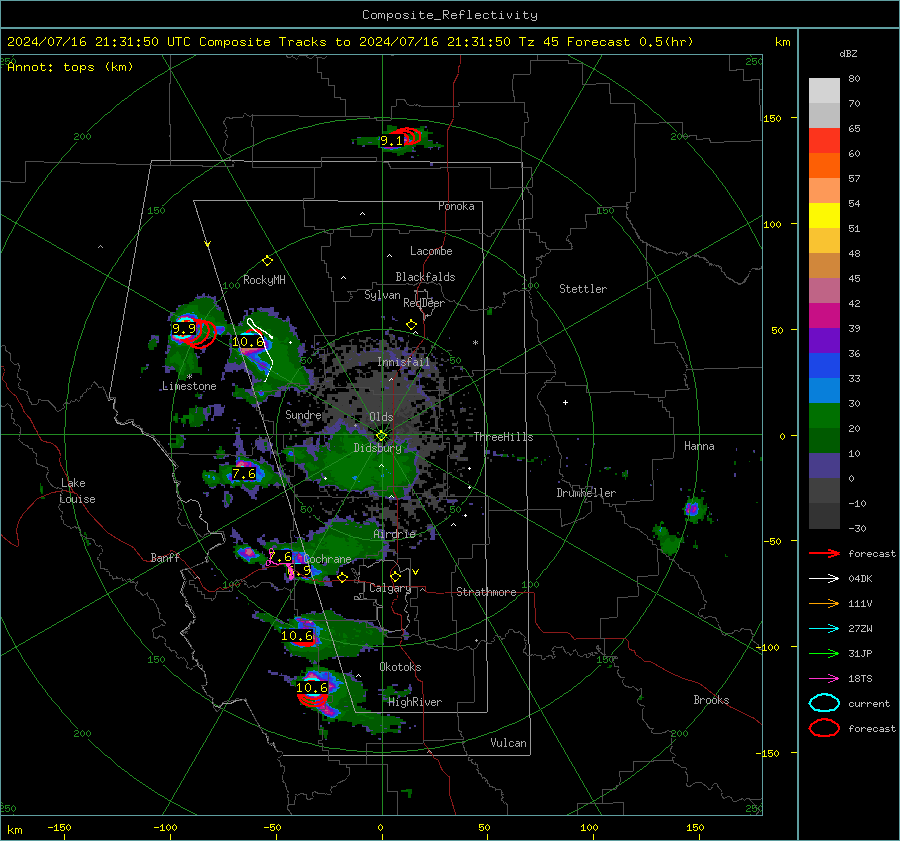Click the Okotoks label
Viewport: 900px width, 841px height.
coord(400,667)
